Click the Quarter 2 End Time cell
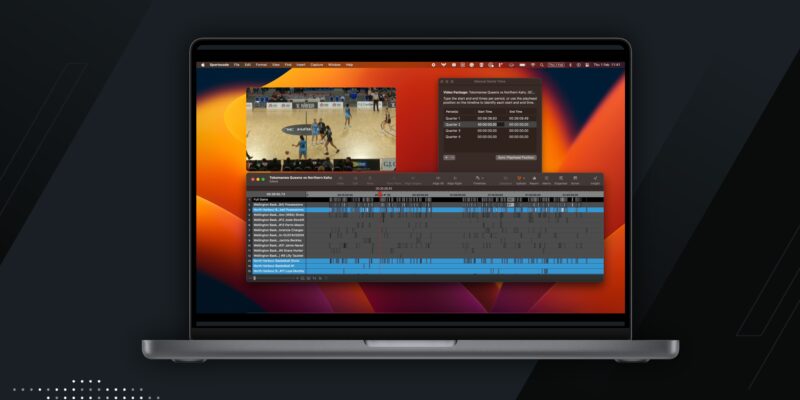Screen dimensions: 800x400 [x=518, y=124]
